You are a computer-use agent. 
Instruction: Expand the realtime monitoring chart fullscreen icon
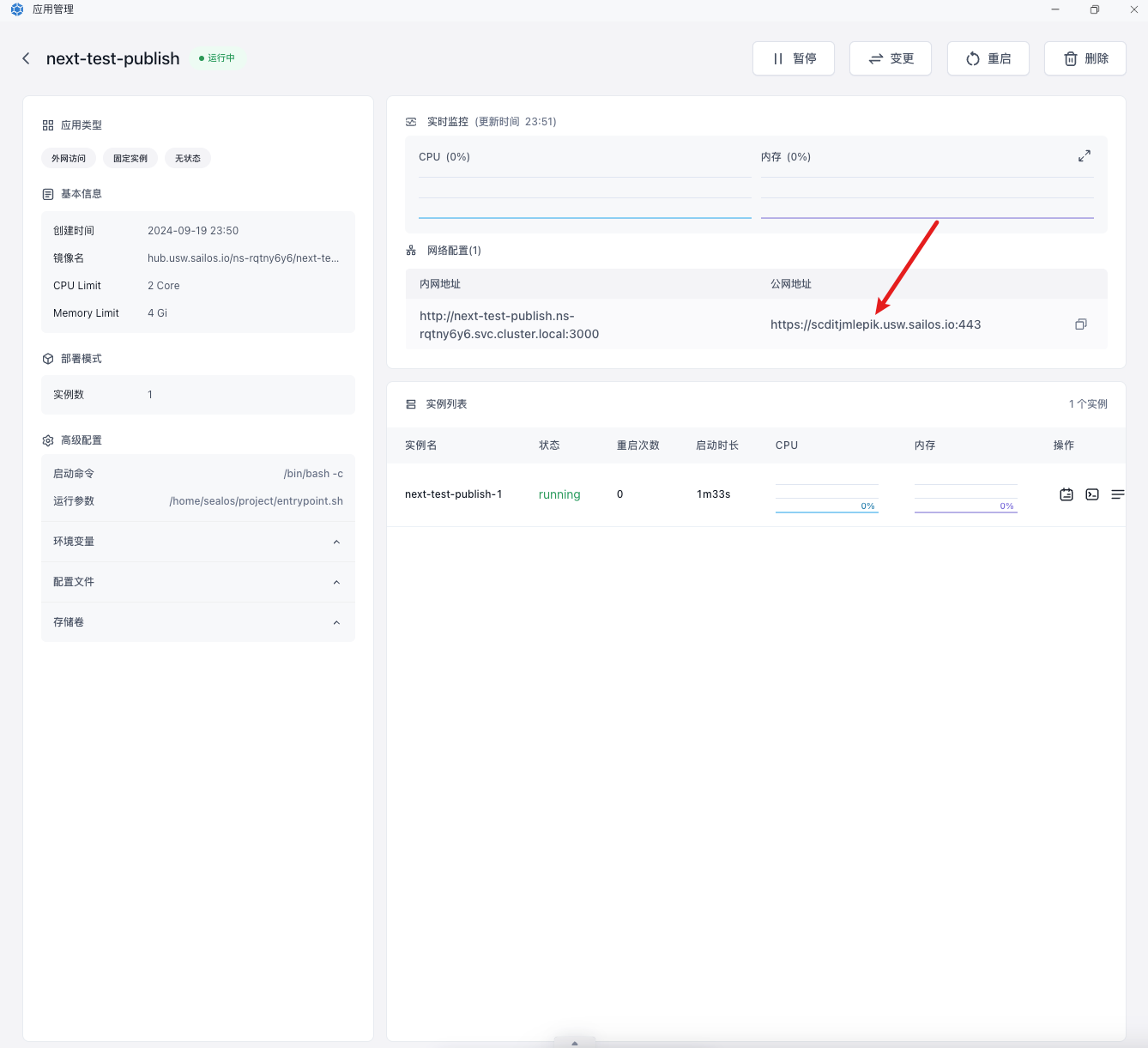tap(1085, 156)
